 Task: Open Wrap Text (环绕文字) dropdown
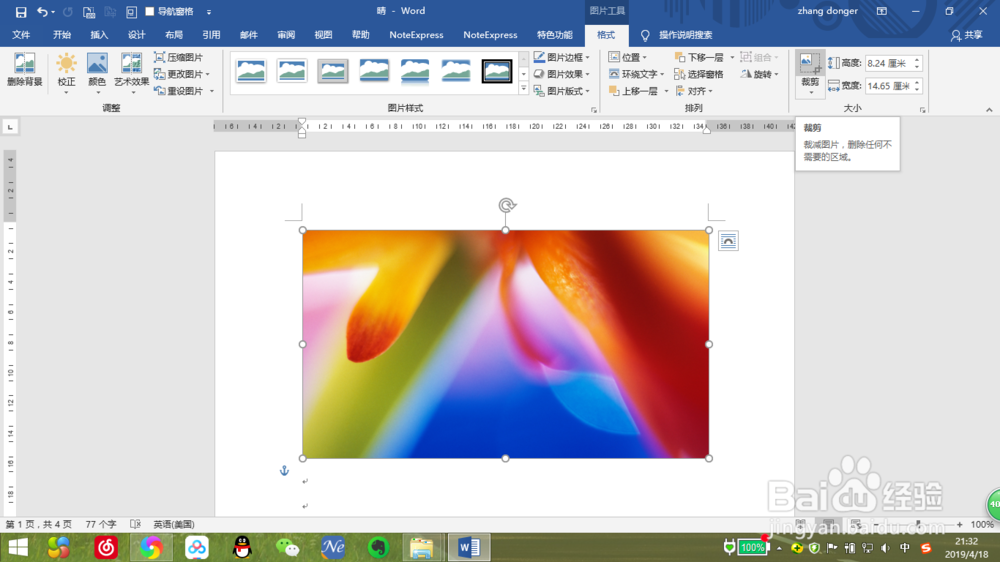636,74
